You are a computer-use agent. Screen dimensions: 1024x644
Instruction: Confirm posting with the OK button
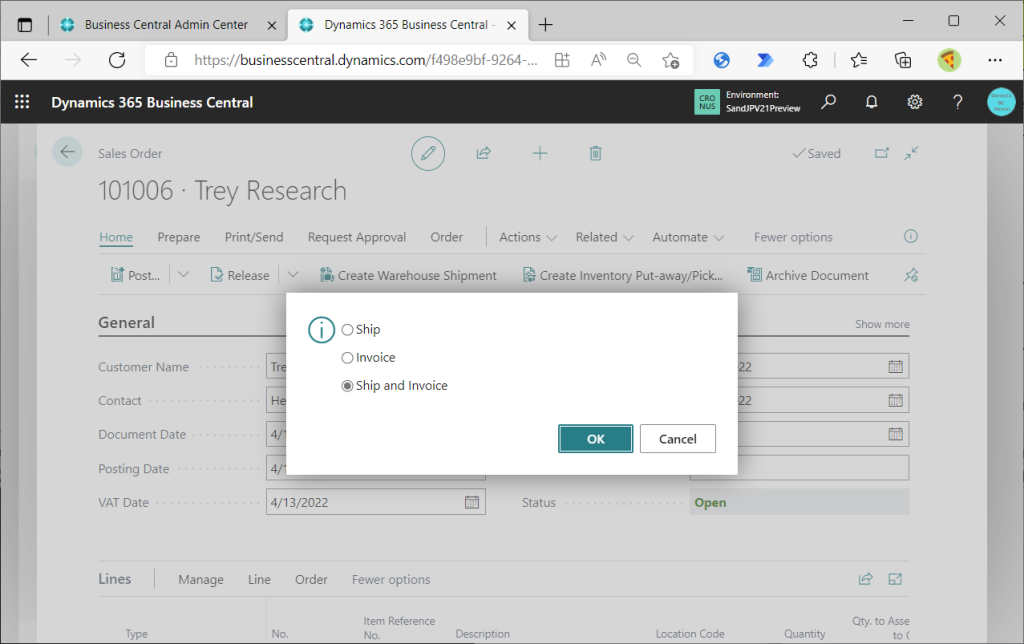595,439
